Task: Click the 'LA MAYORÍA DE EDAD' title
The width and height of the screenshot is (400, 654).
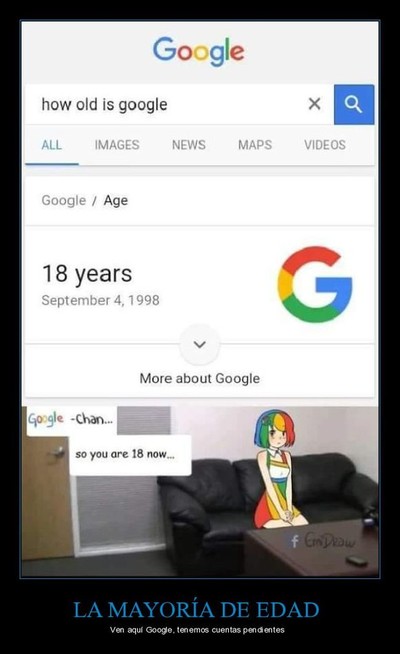Action: tap(196, 609)
